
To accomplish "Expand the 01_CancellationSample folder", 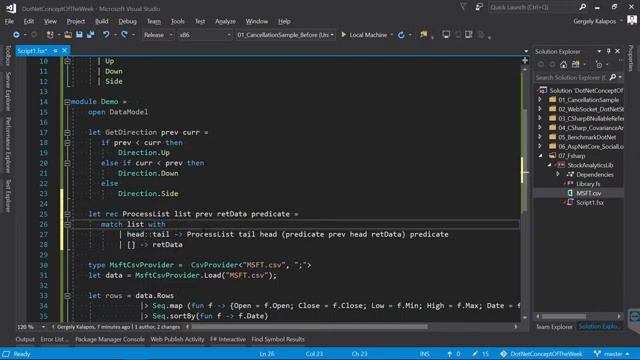I will click(x=540, y=100).
